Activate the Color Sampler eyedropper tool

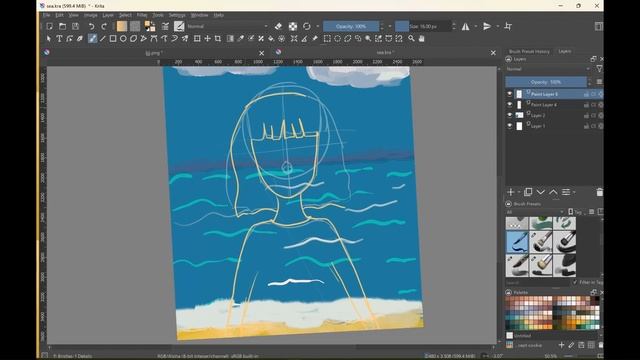tap(241, 38)
